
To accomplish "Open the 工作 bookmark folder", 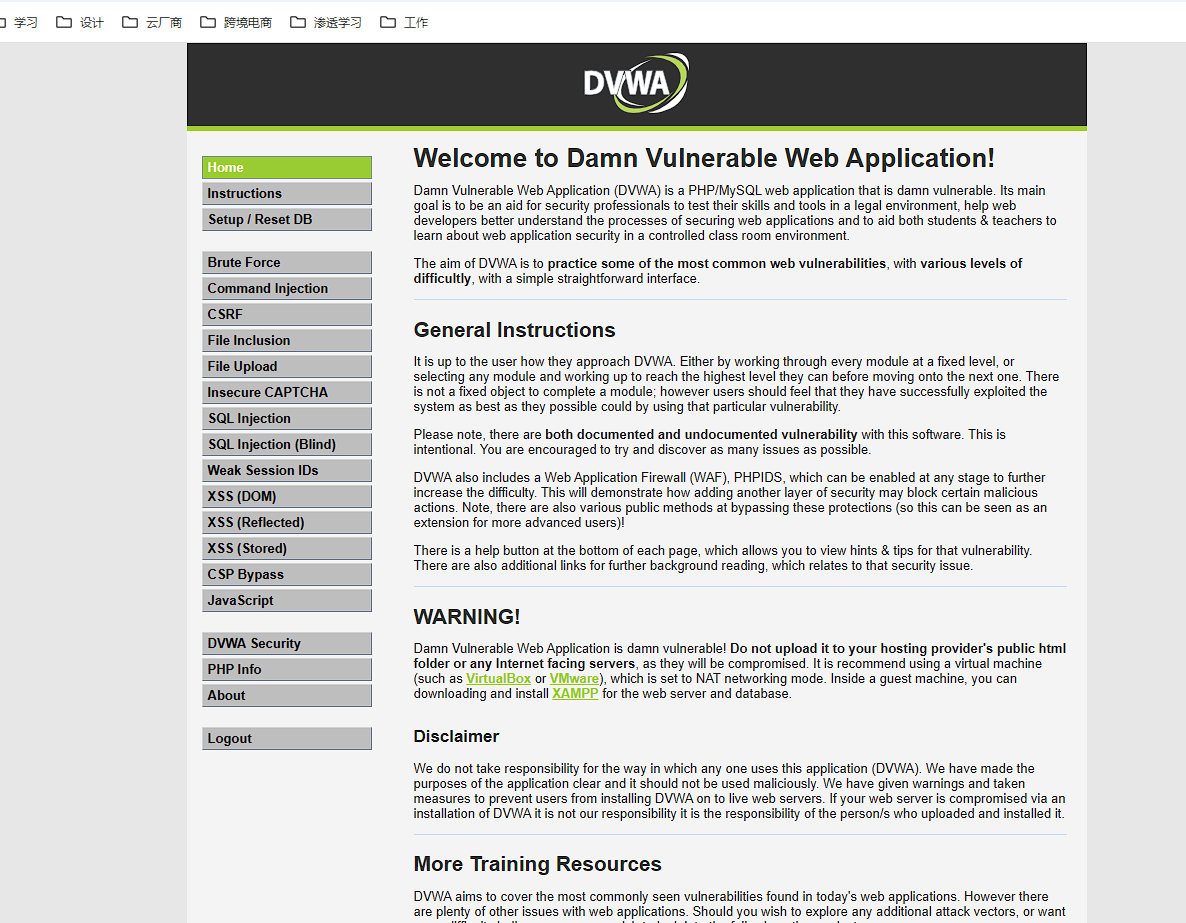I will [x=404, y=22].
